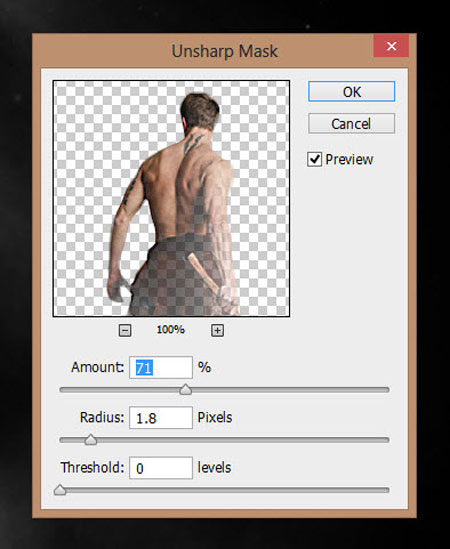Zoom out the preview with minus icon

click(x=125, y=330)
